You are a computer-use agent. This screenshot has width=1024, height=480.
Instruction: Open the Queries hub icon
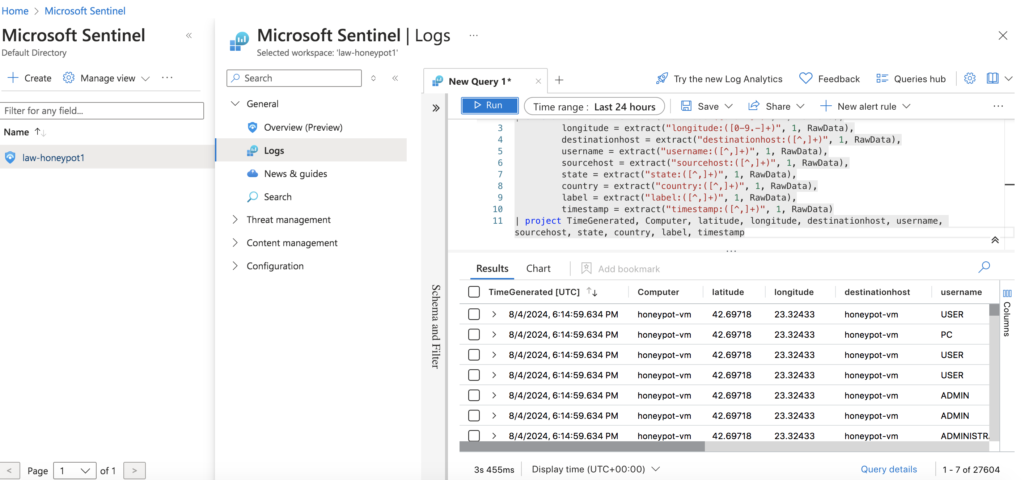click(x=882, y=78)
